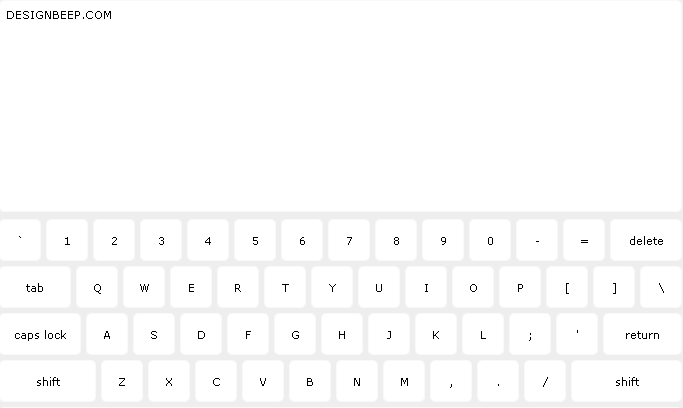Toggle the caps lock key
The image size is (683, 408).
tap(40, 334)
